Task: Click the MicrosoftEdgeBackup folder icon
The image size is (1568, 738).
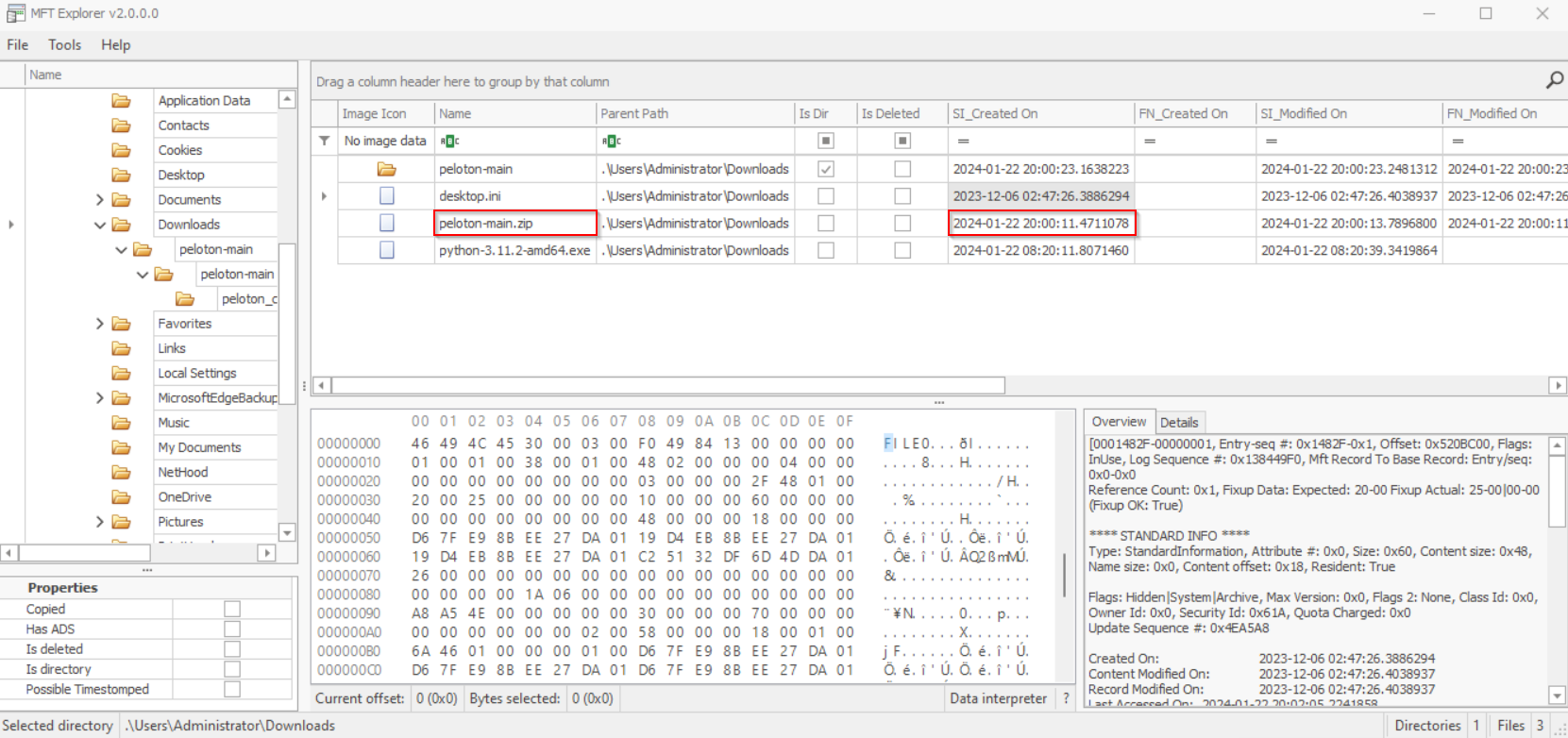Action: 121,398
